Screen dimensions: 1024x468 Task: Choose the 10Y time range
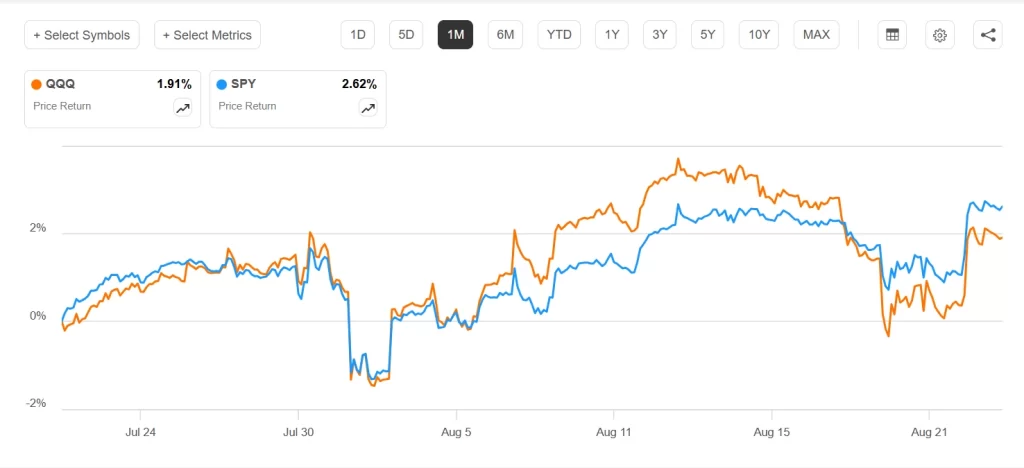click(x=759, y=35)
